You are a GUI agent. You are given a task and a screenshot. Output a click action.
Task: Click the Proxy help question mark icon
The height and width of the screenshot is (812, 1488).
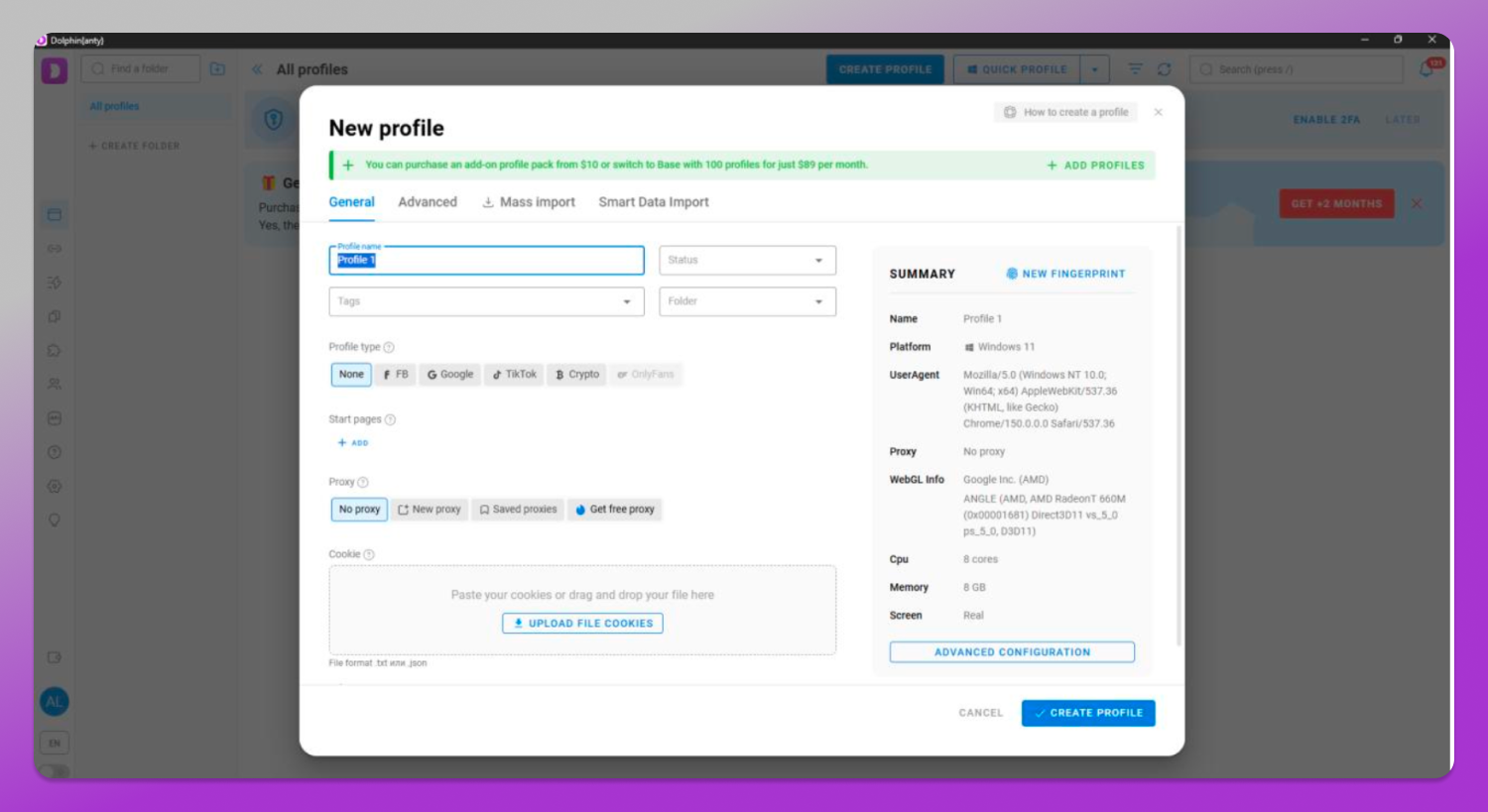point(363,482)
